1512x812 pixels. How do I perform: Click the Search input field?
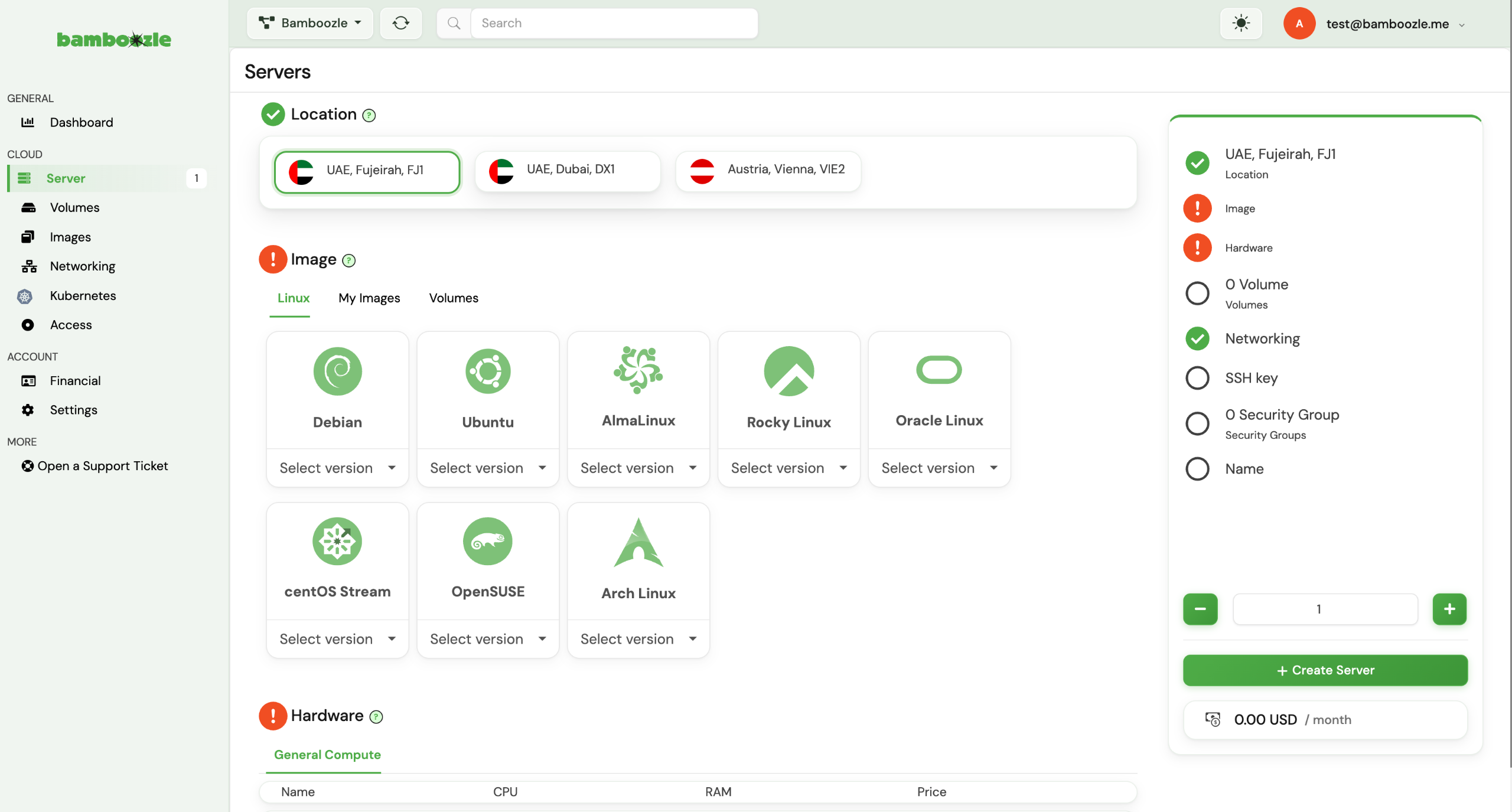[614, 23]
